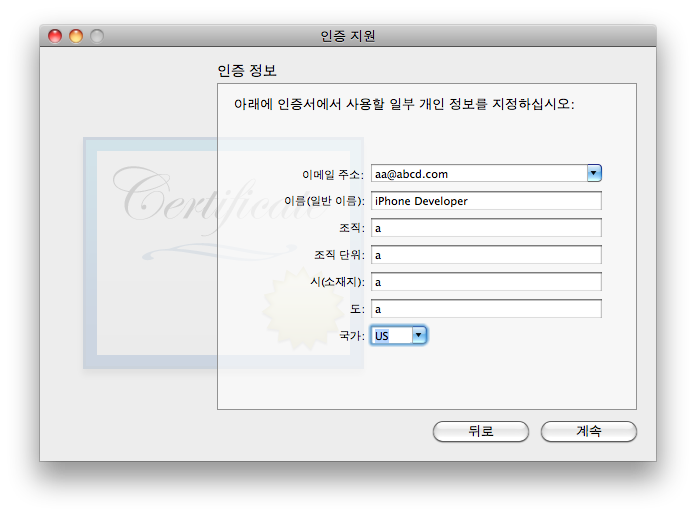The width and height of the screenshot is (696, 516).
Task: Minimize the window with yellow button
Action: (x=76, y=36)
